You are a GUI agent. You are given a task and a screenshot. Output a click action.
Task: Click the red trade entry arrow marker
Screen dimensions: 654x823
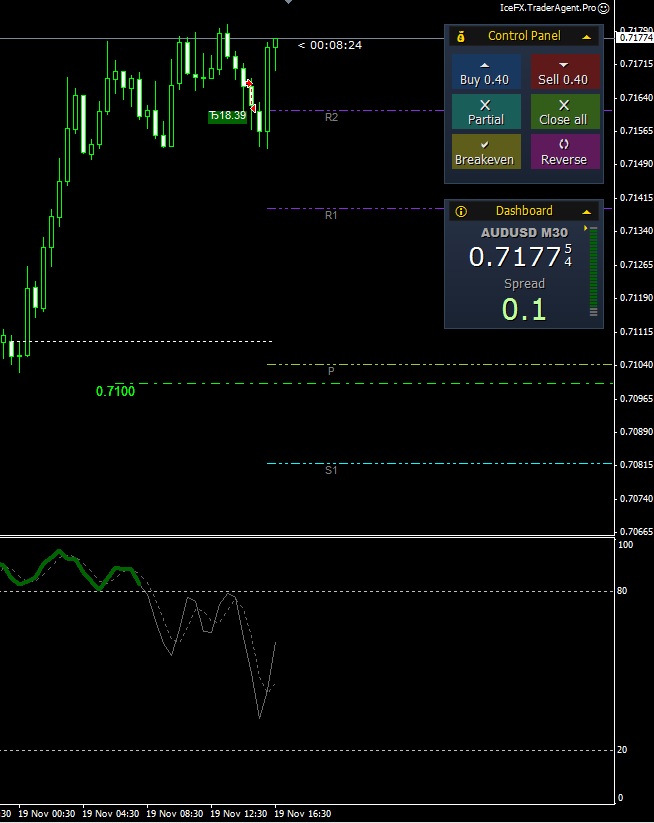249,83
